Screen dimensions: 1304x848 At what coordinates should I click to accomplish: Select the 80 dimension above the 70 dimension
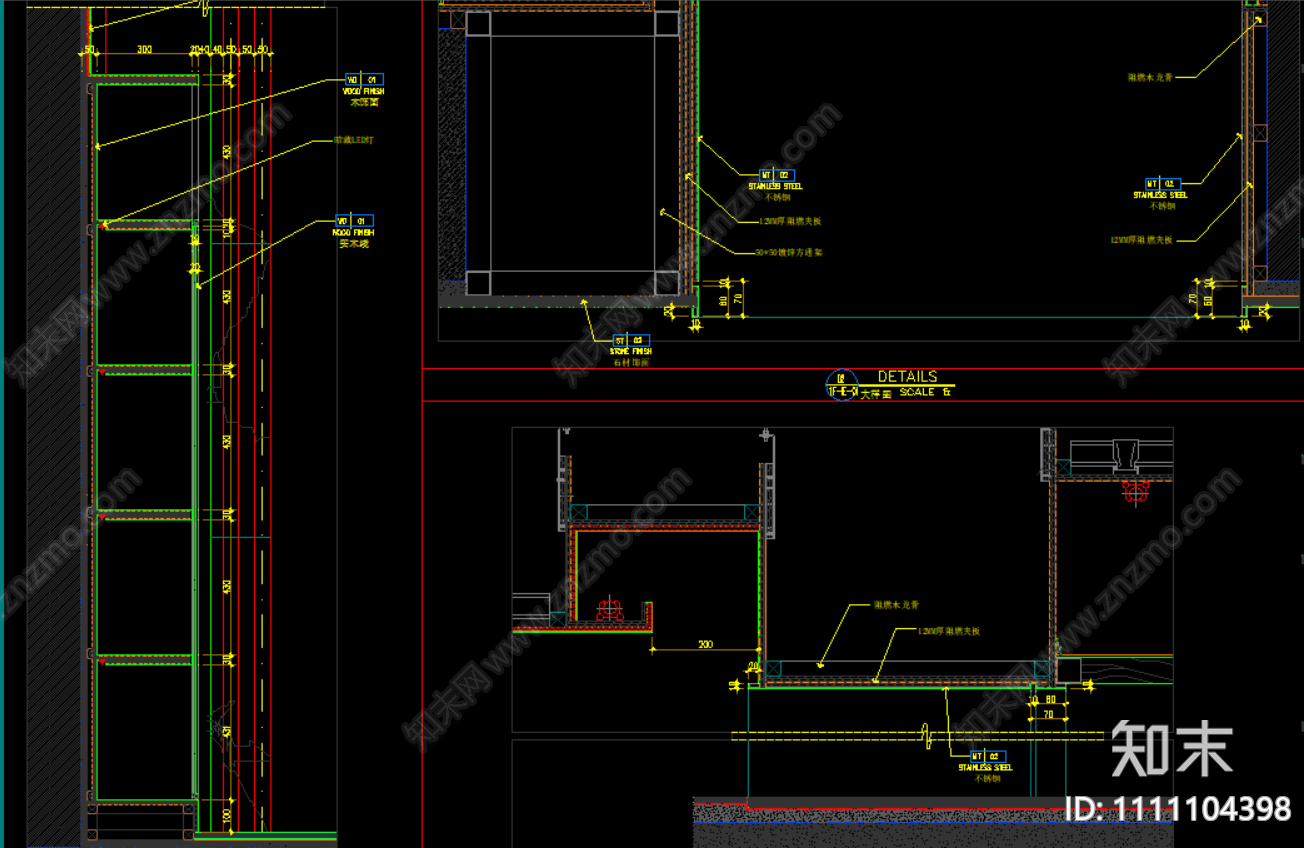(1049, 700)
